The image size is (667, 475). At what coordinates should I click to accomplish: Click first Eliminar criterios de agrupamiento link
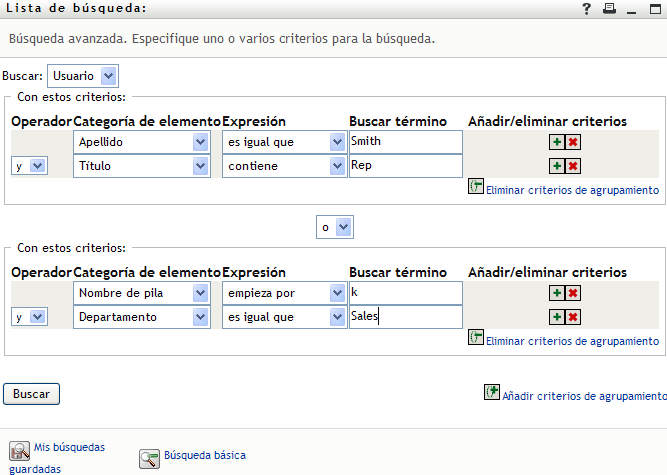(572, 190)
